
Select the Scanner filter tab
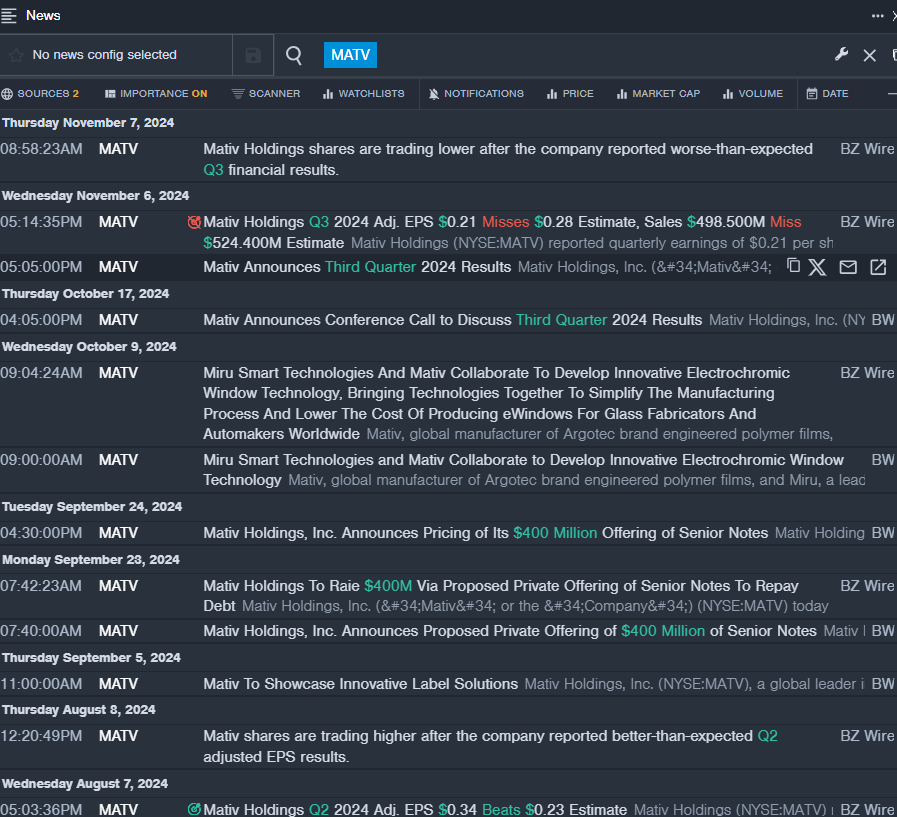265,94
